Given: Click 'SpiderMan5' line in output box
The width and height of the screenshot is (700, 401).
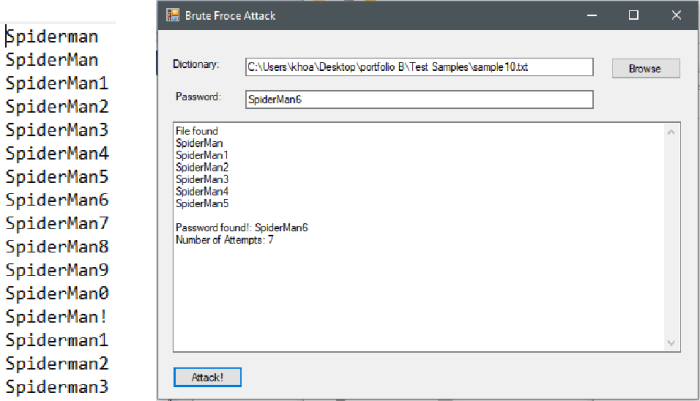Looking at the screenshot, I should [x=202, y=203].
